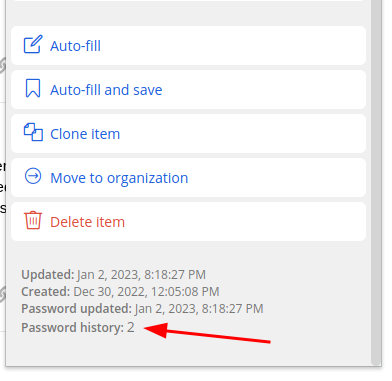Click the partially visible link icon near Auto-fill
392x381 pixels.
pos(2,65)
